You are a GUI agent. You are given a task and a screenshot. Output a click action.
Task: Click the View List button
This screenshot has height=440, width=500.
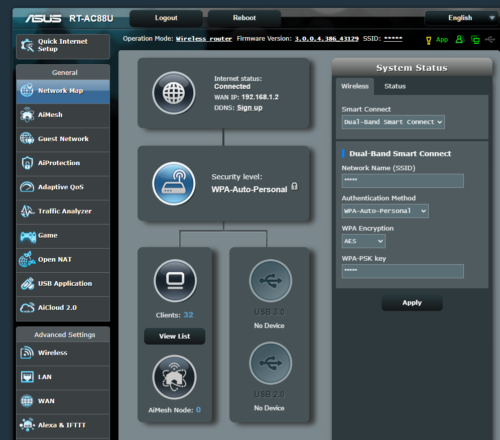coord(174,336)
